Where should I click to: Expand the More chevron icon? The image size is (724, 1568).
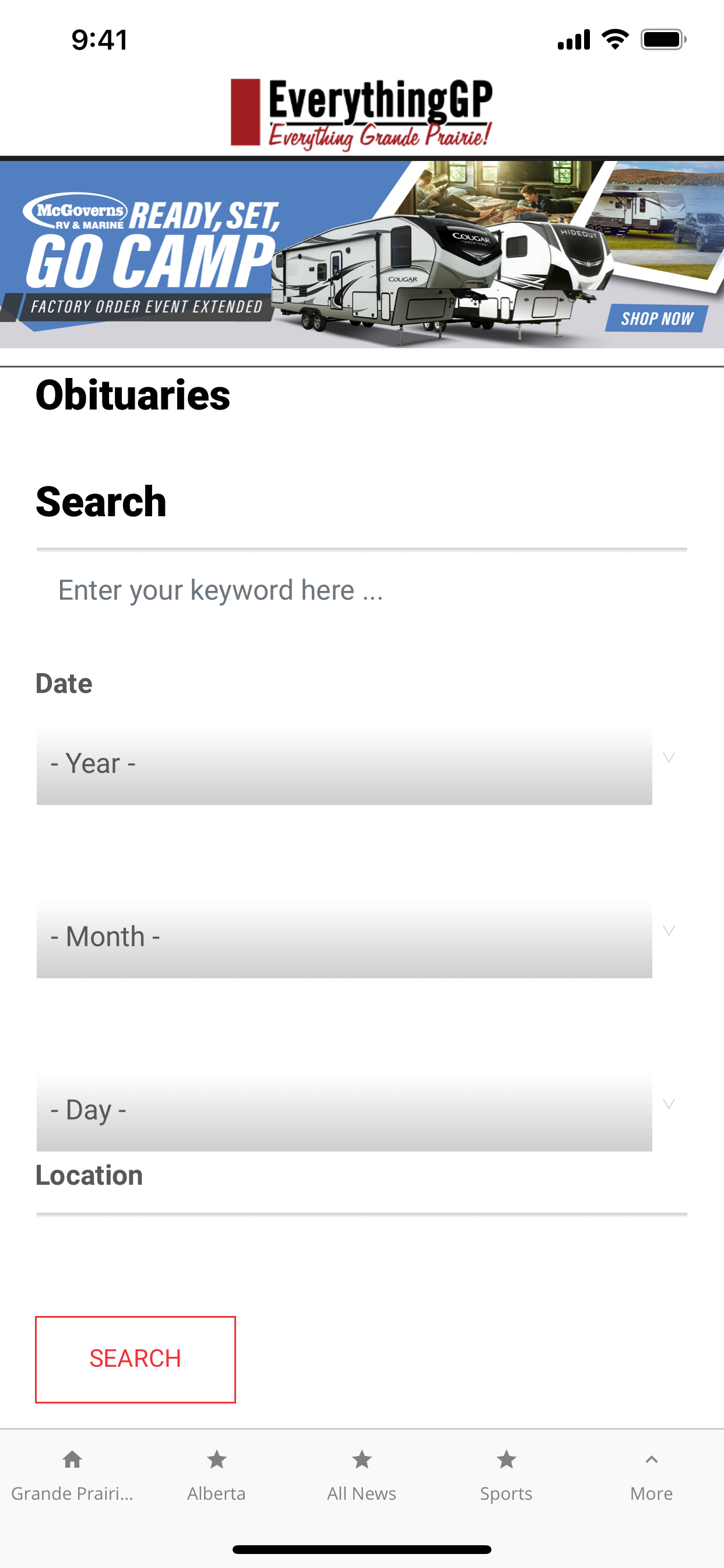652,1459
